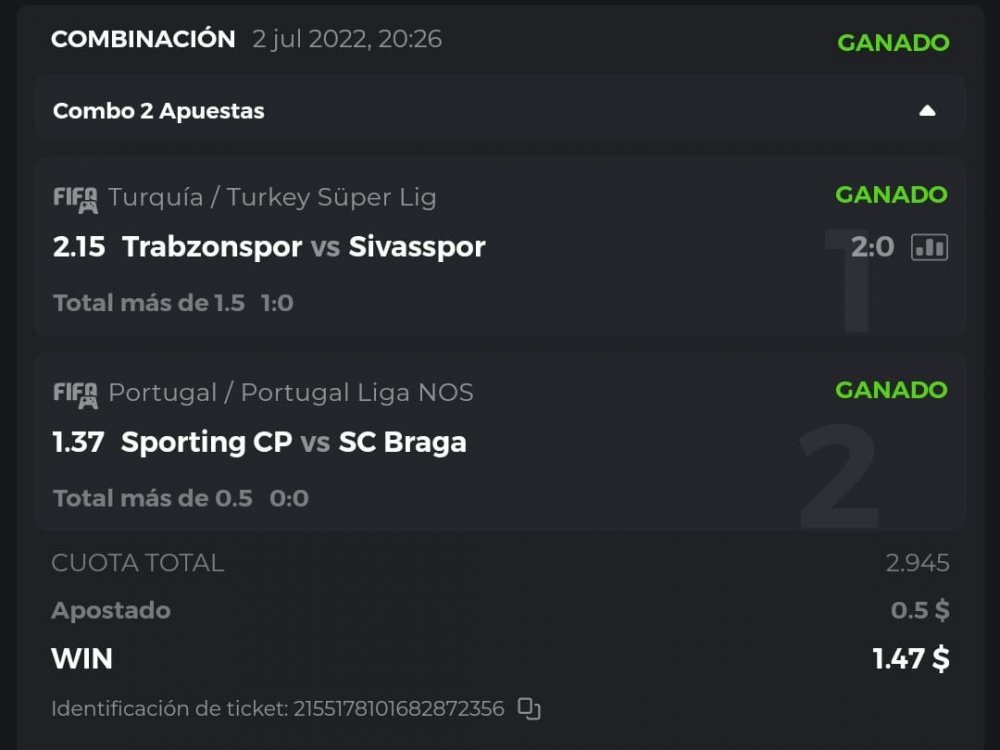Click the top GANADO status label

tap(893, 43)
